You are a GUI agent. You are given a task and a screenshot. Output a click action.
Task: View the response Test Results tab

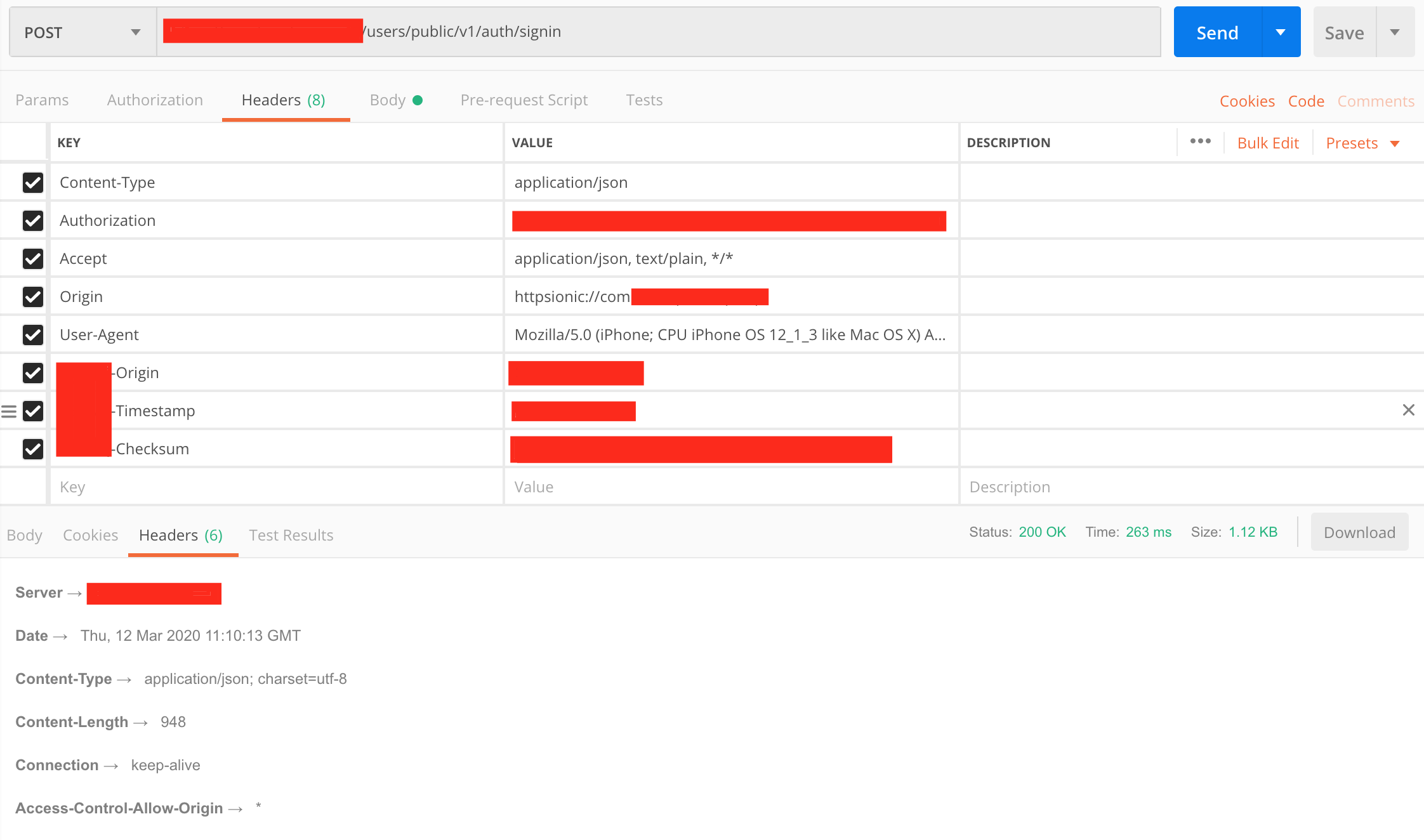click(291, 535)
